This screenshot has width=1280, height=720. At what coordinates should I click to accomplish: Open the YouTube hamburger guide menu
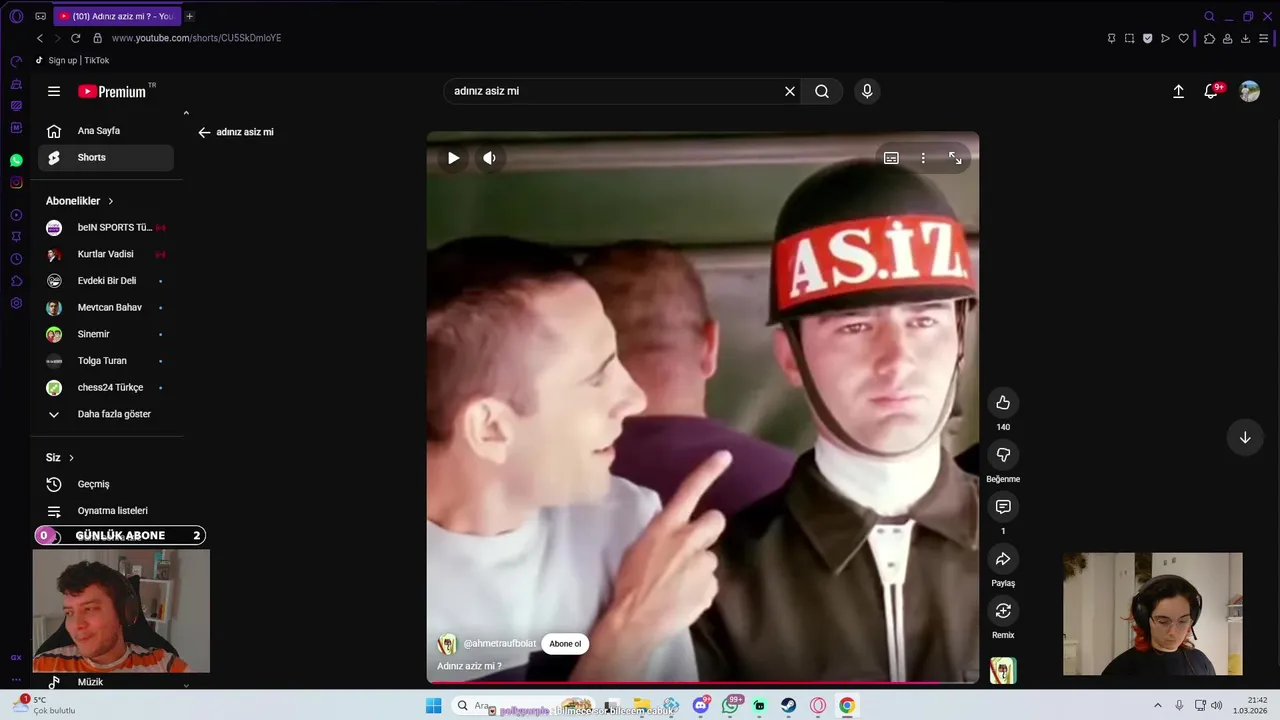(54, 91)
